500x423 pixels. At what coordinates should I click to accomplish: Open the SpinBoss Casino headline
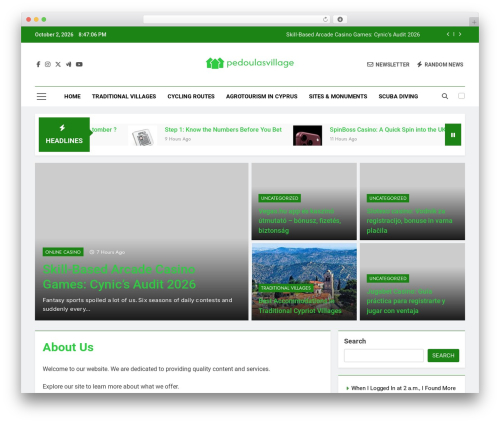387,130
